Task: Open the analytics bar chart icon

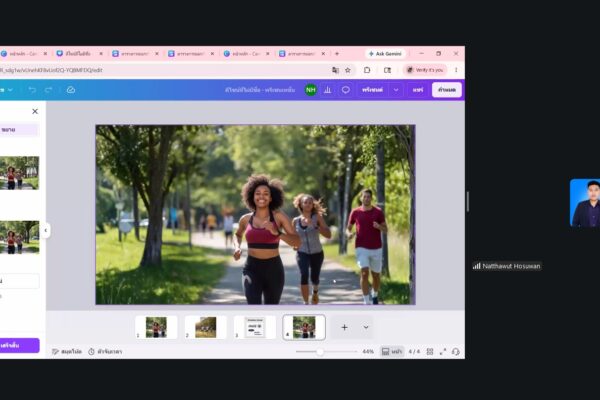Action: point(328,90)
